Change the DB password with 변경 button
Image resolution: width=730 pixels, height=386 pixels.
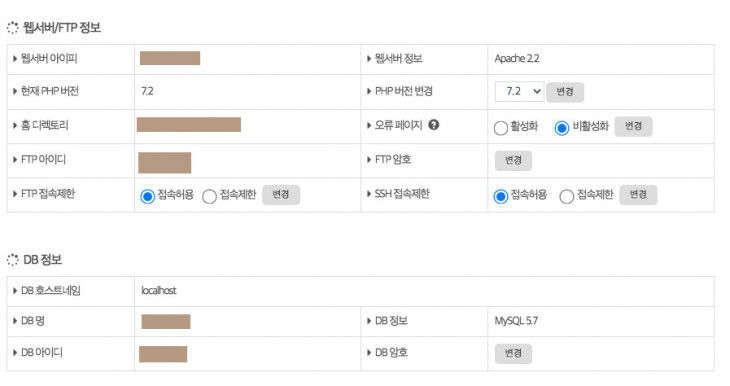(513, 353)
